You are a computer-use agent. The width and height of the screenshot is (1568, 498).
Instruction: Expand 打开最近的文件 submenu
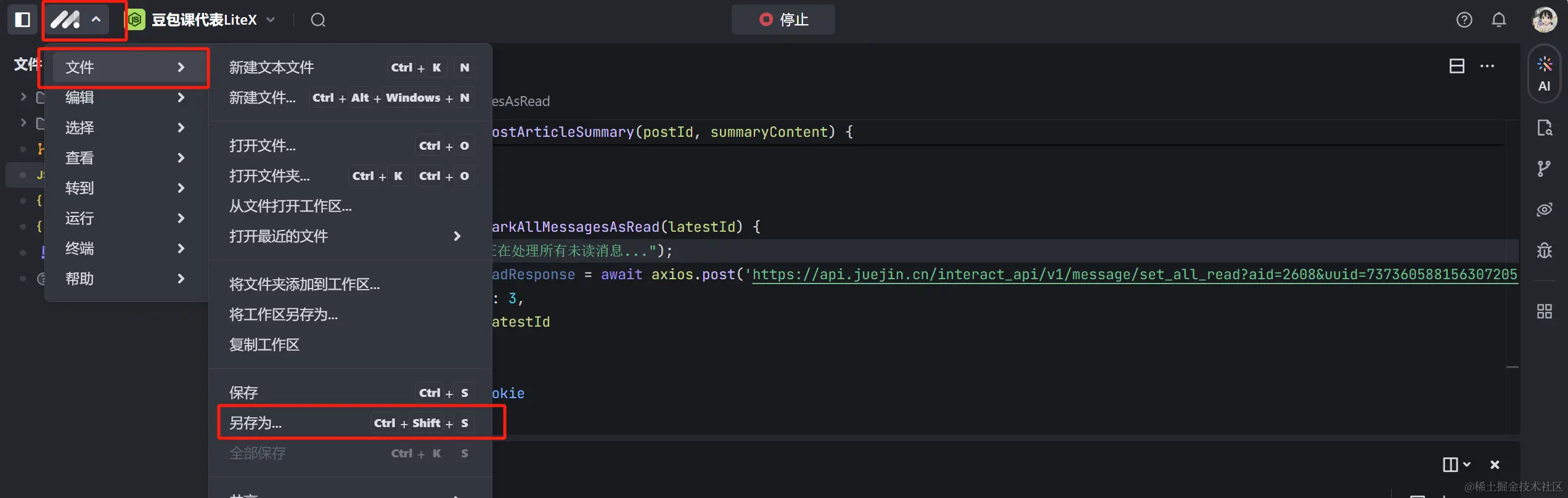pos(350,236)
